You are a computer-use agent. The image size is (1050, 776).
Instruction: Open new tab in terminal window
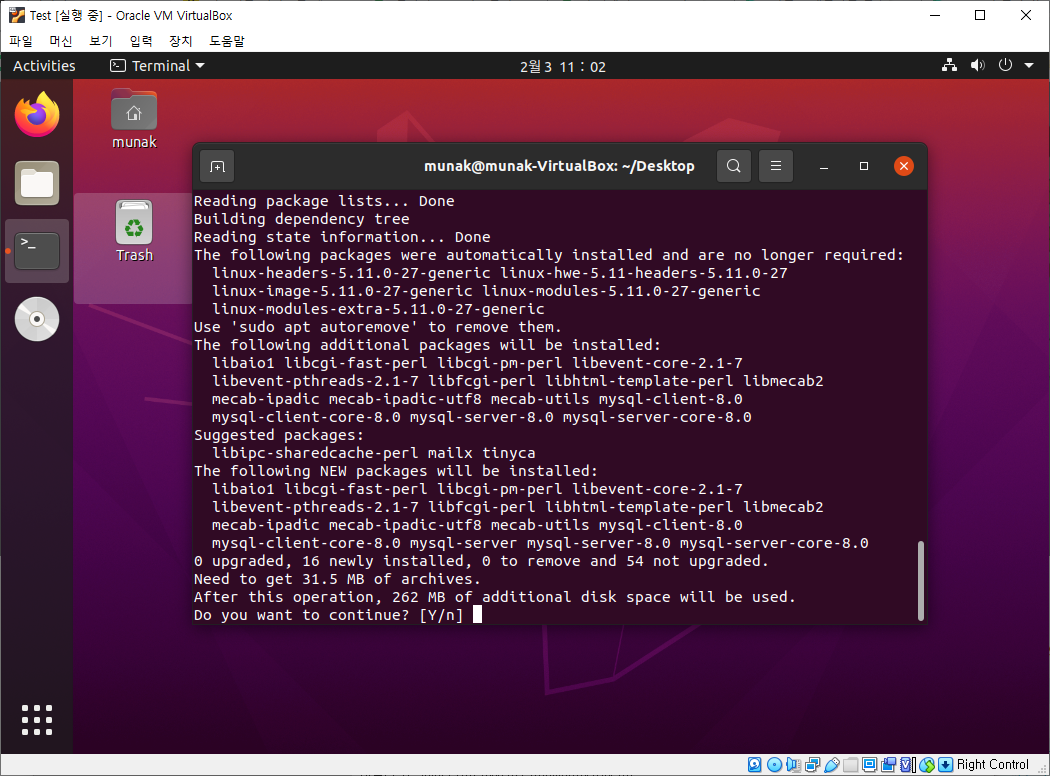point(217,166)
